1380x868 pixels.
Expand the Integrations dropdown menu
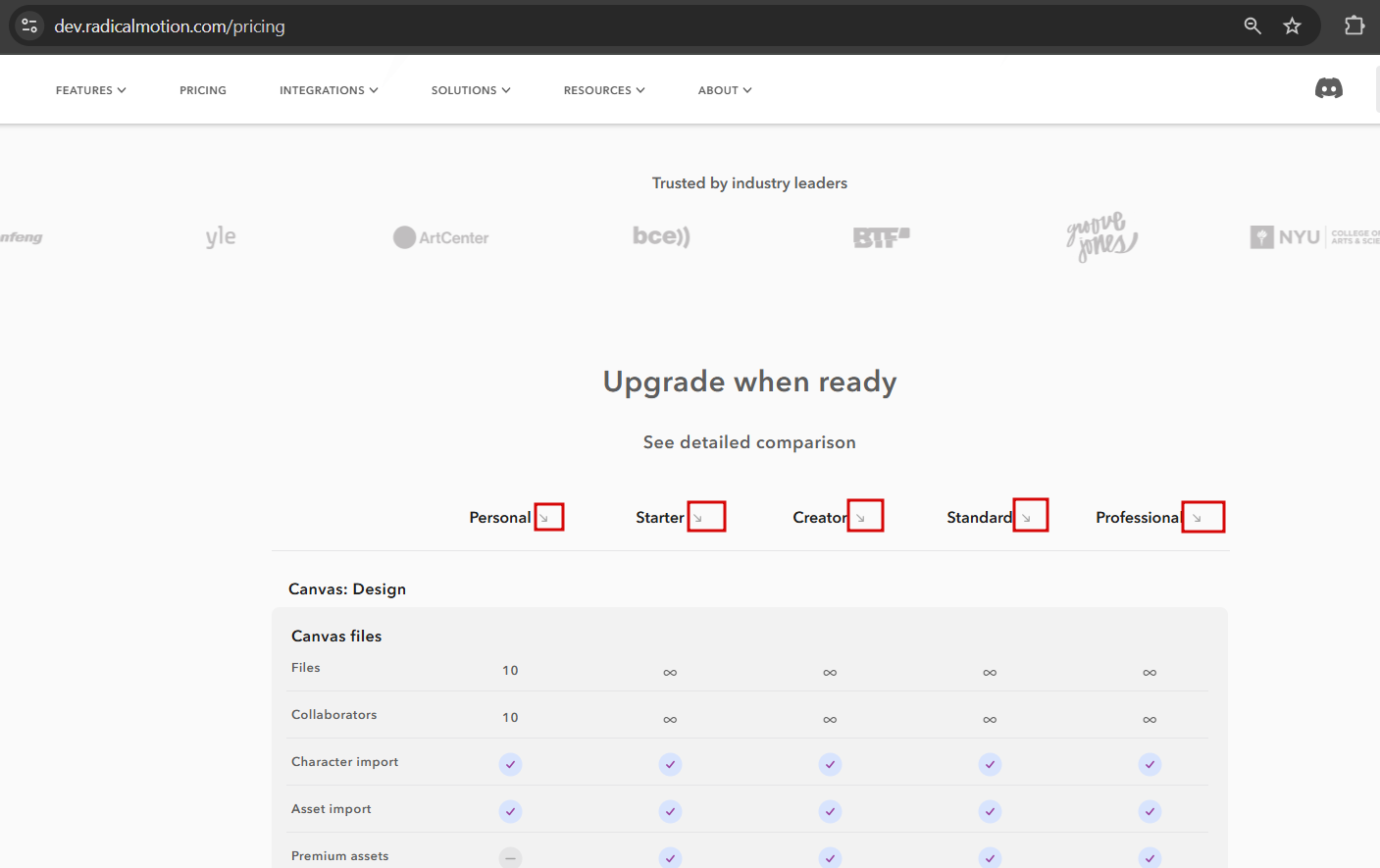coord(329,90)
